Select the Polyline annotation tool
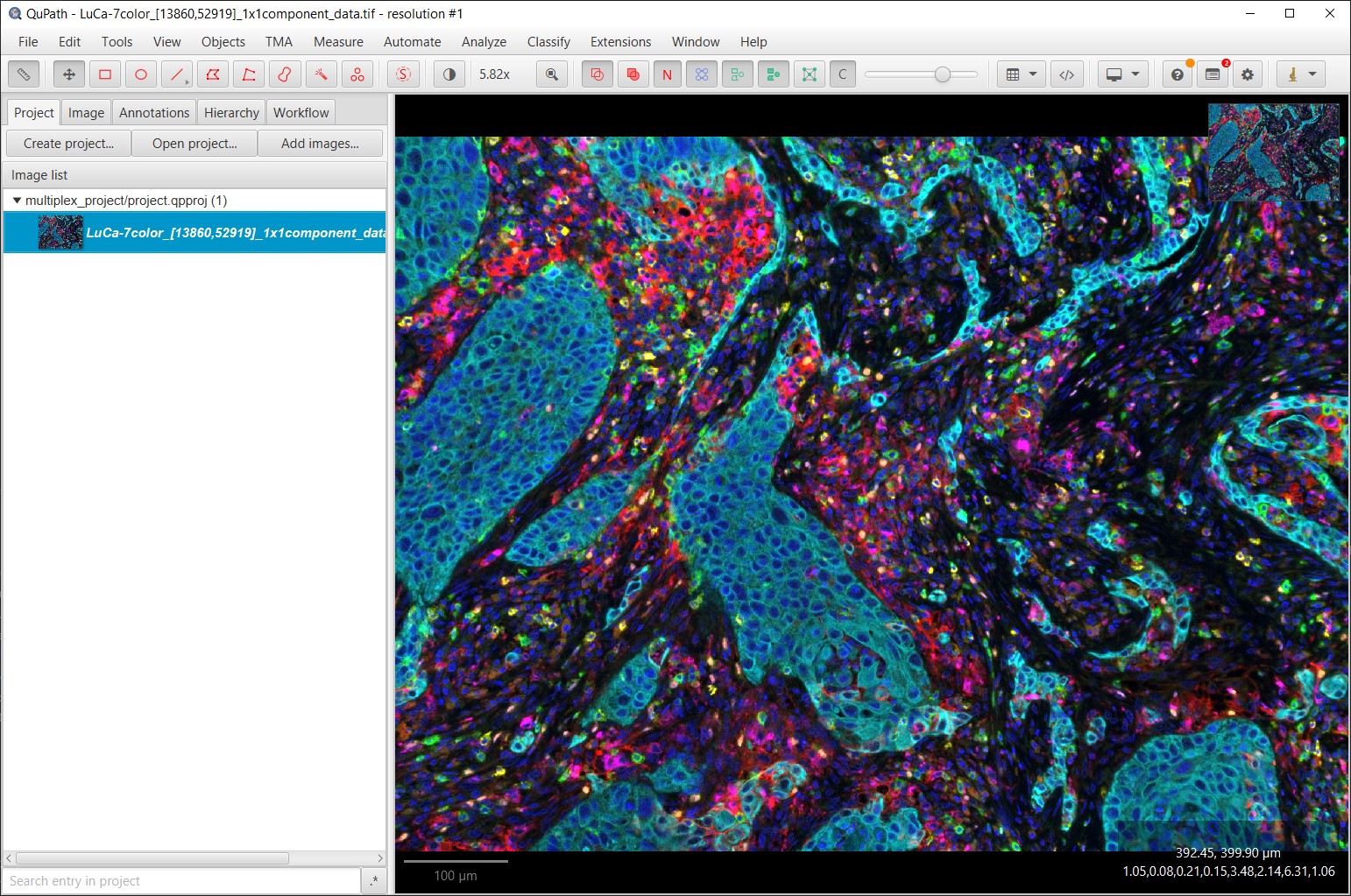The width and height of the screenshot is (1351, 896). coord(249,74)
